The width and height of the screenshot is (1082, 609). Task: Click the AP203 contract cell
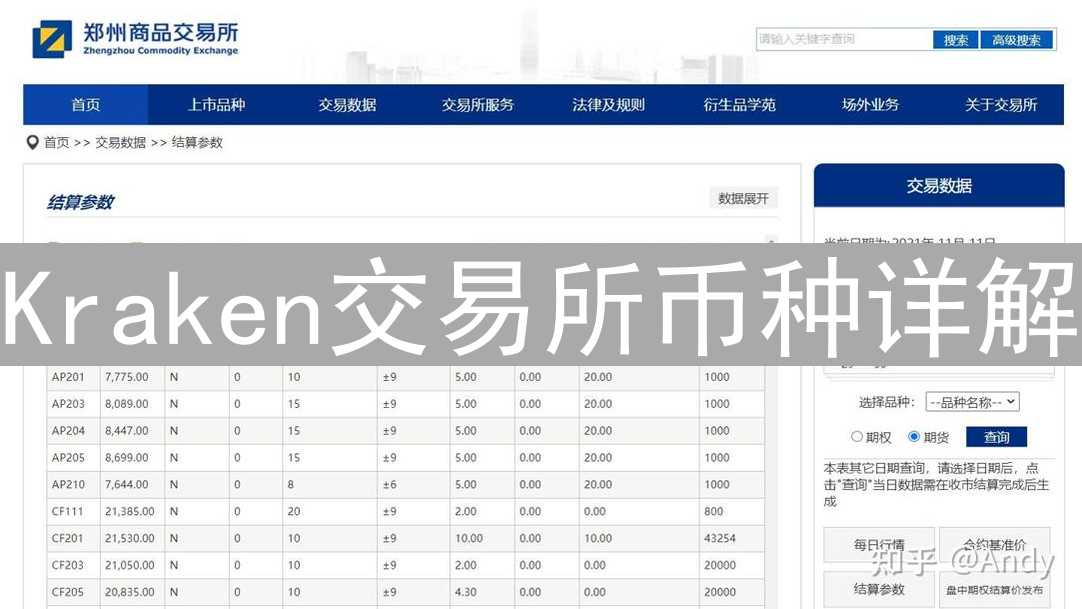73,404
